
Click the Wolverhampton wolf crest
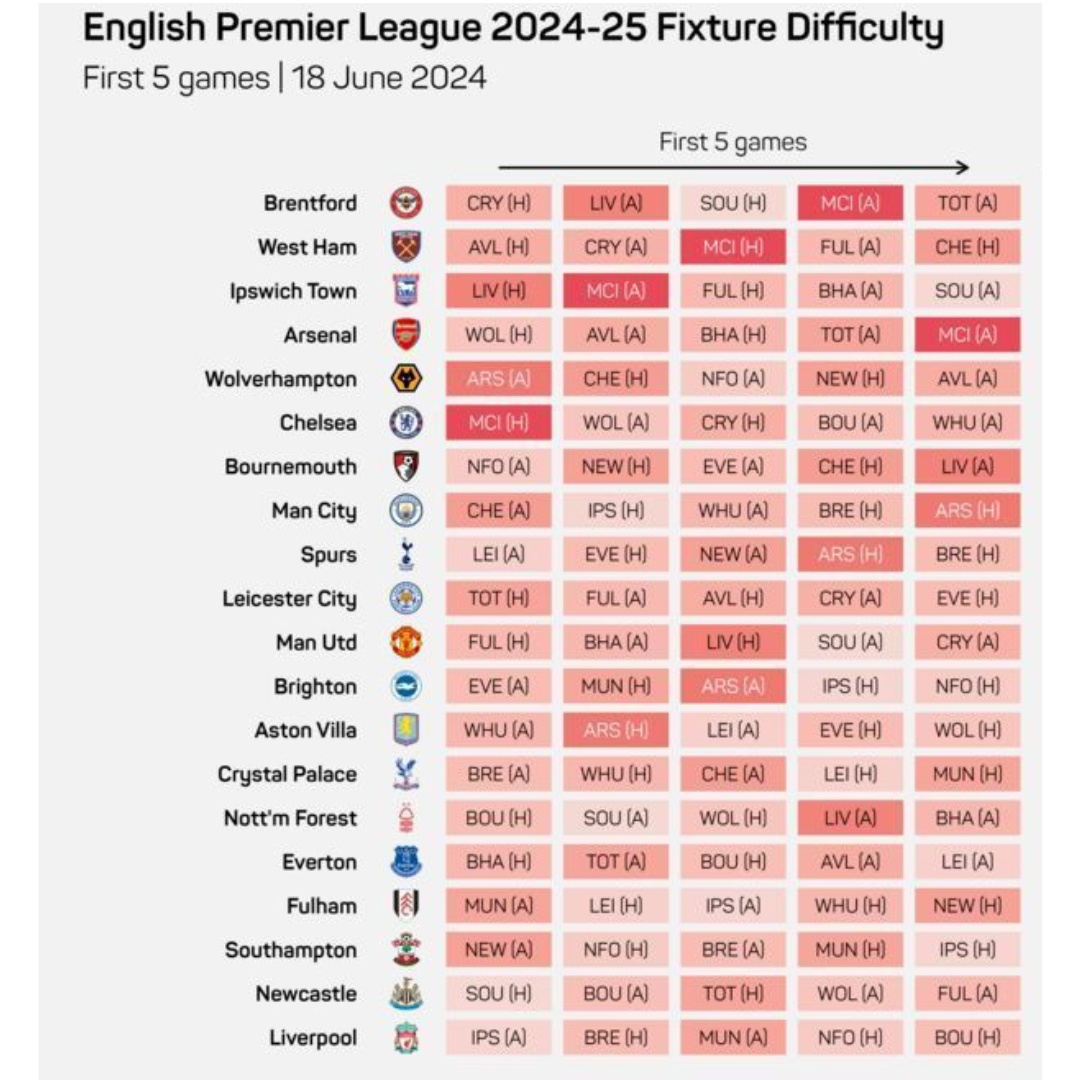click(406, 378)
